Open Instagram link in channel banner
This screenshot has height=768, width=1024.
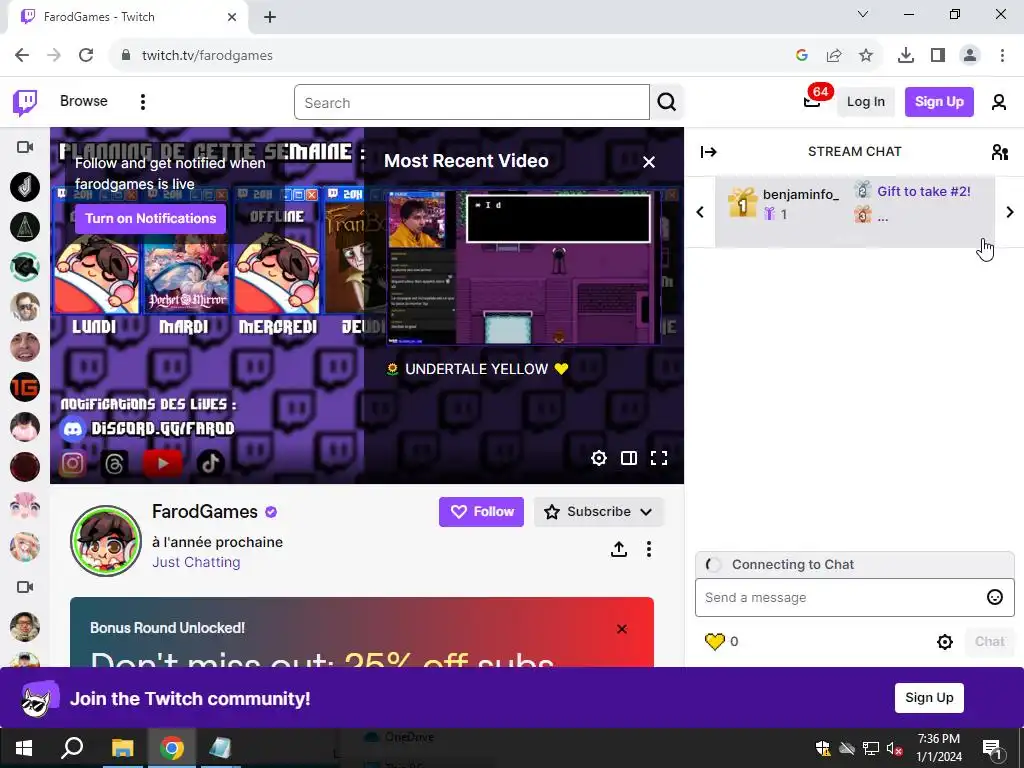pos(72,463)
